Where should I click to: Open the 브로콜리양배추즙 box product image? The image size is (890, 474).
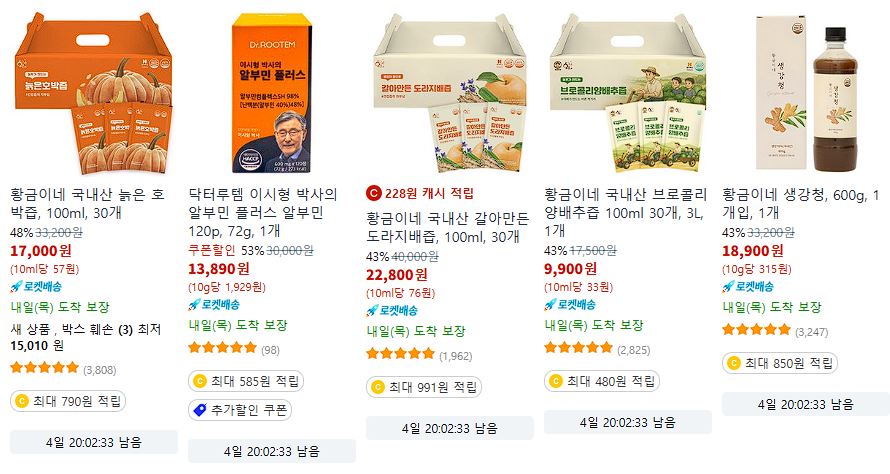(x=628, y=94)
